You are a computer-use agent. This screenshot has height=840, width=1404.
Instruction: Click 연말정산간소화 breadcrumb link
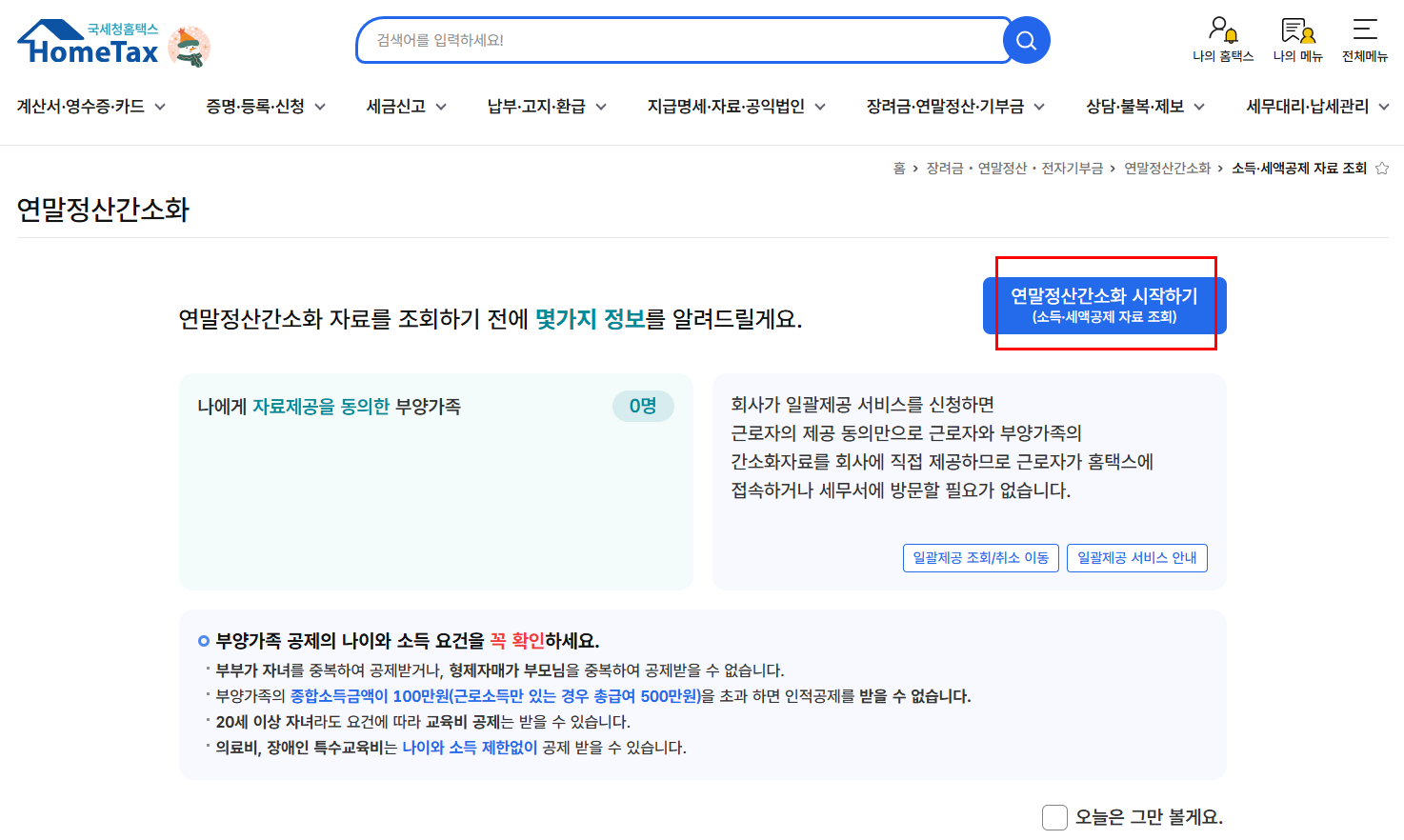click(1167, 169)
